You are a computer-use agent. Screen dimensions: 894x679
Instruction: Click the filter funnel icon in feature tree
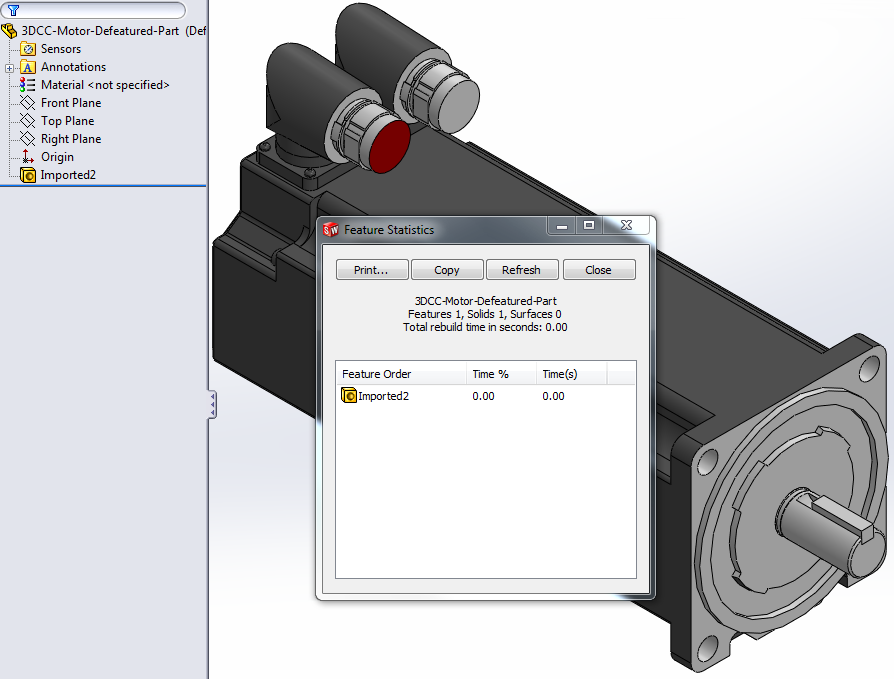tap(14, 10)
